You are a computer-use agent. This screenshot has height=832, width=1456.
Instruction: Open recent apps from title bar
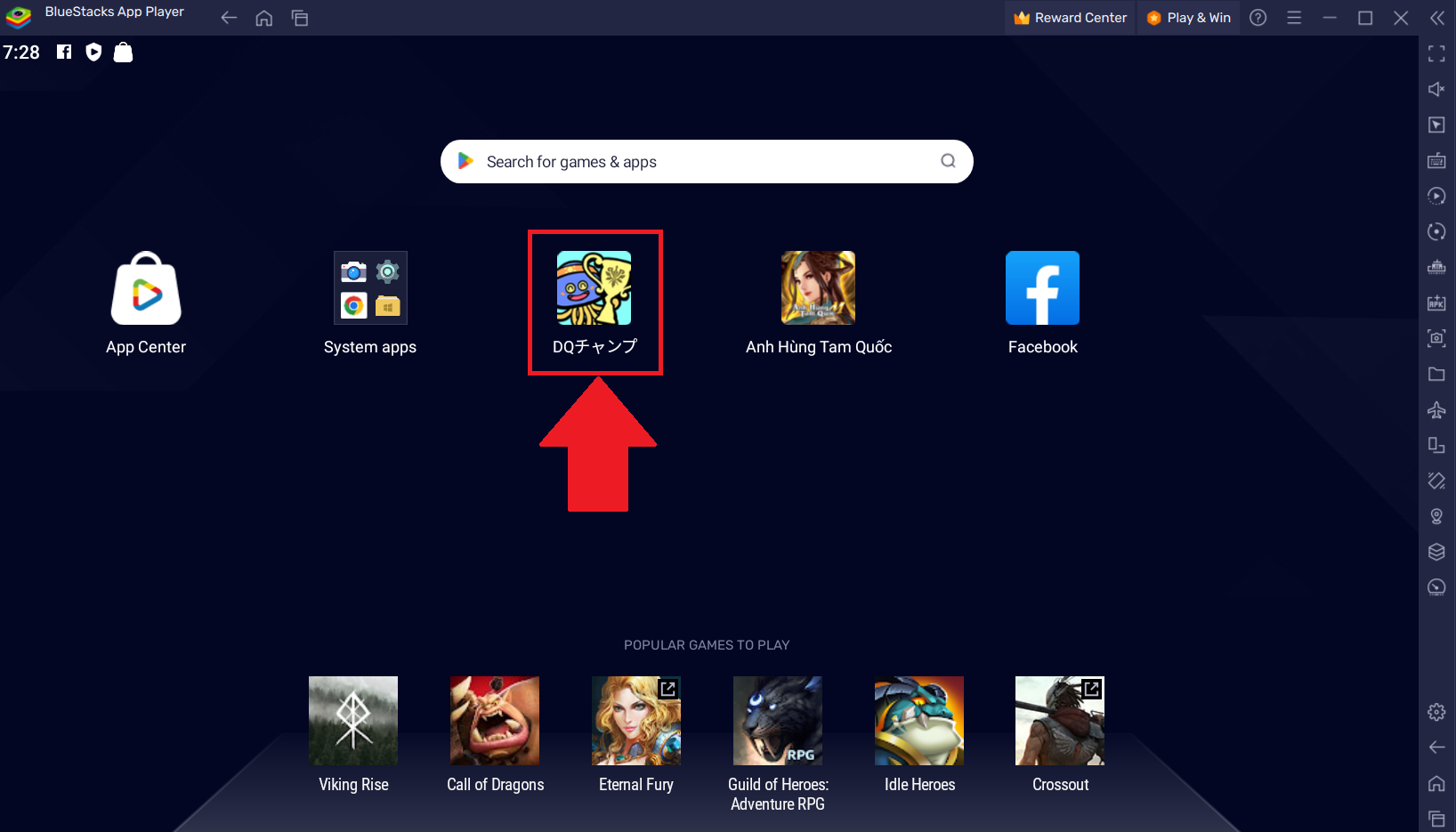click(300, 18)
